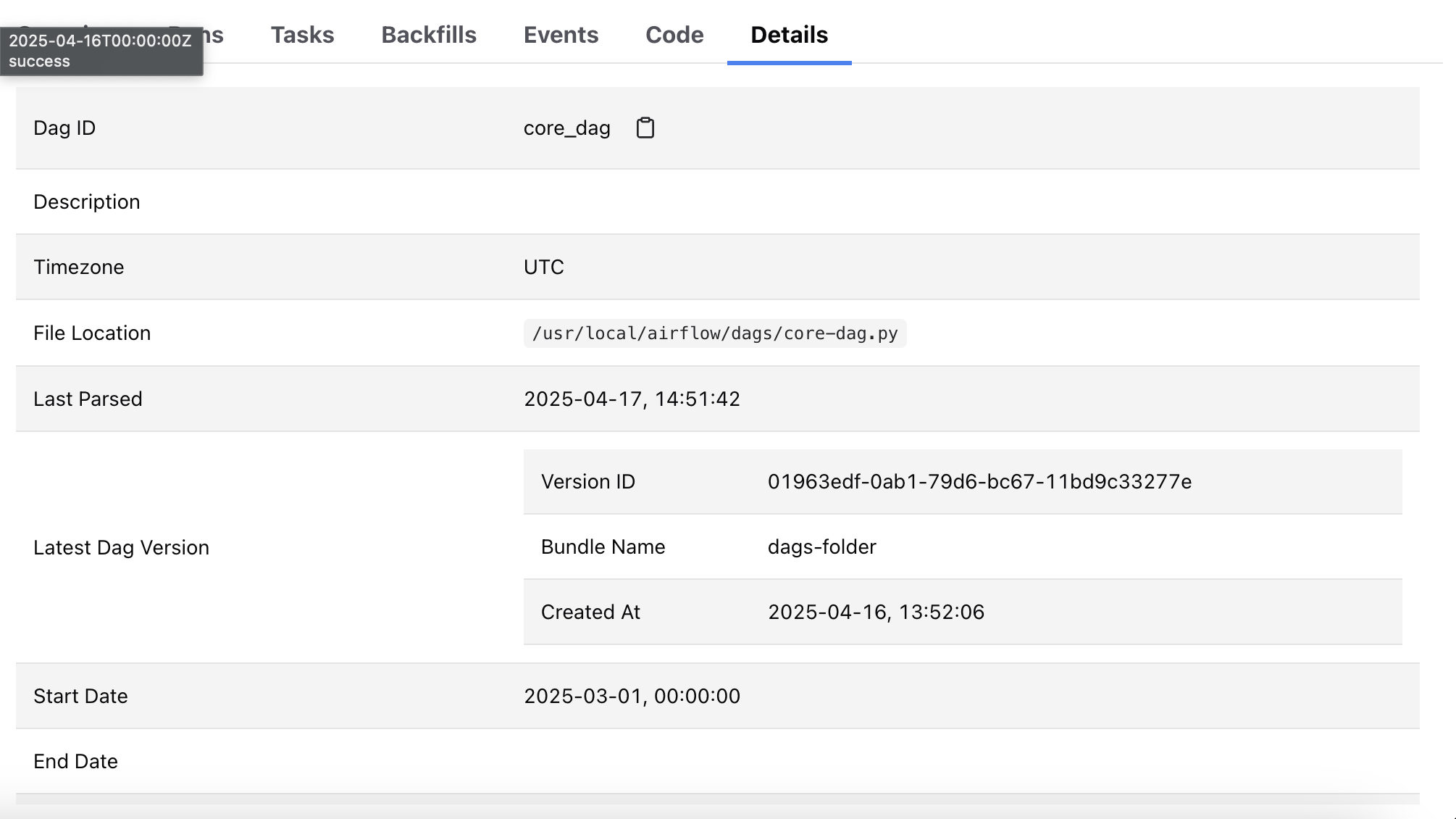Click the 2025-04-16T00:00:00Z success tooltip
Viewport: 1456px width, 819px height.
point(101,51)
